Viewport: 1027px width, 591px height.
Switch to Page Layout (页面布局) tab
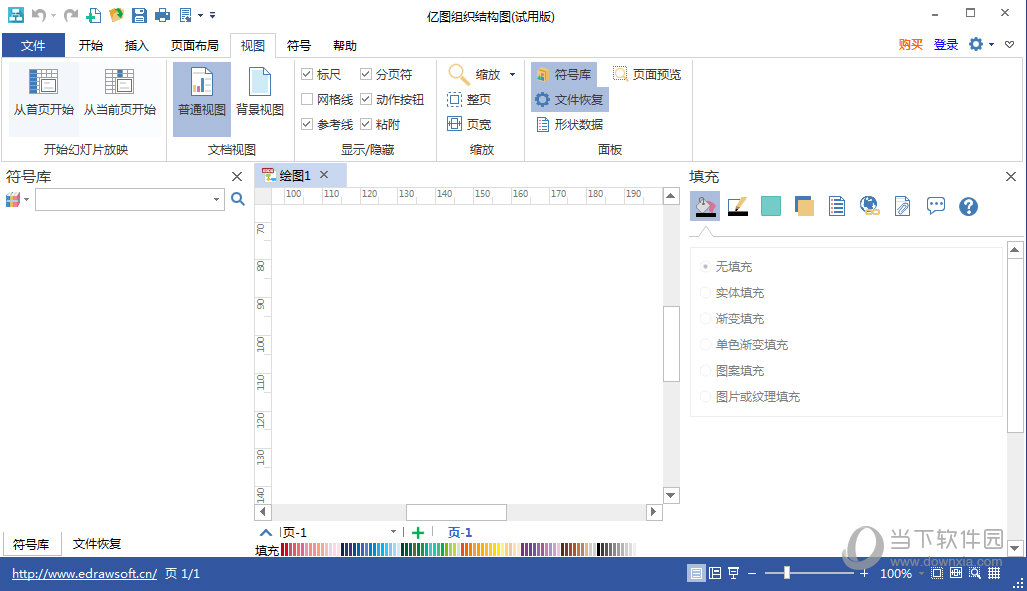(194, 45)
